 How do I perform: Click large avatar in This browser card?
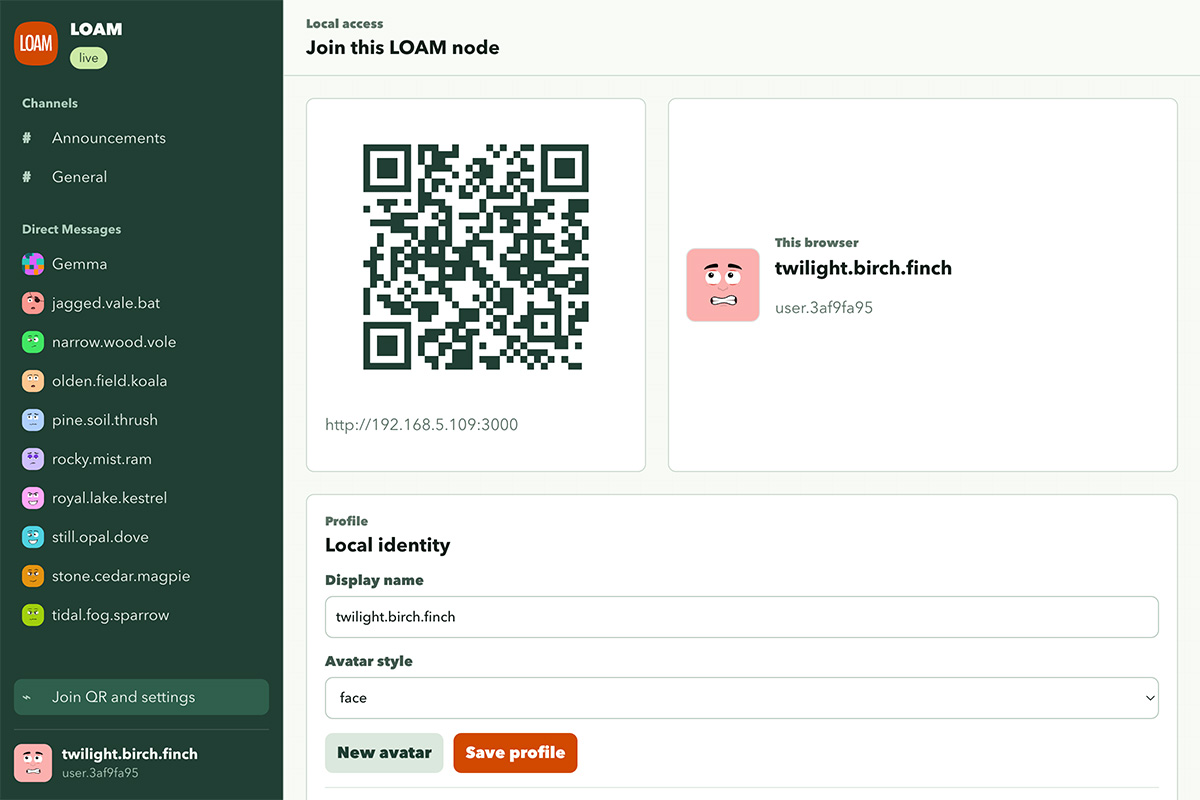[x=723, y=285]
